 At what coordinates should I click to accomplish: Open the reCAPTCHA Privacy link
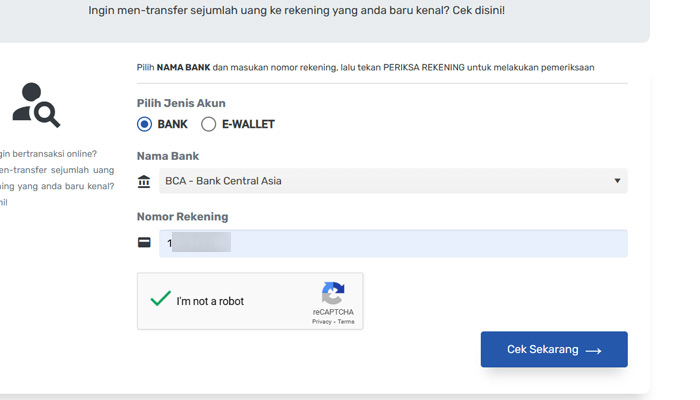[x=321, y=322]
